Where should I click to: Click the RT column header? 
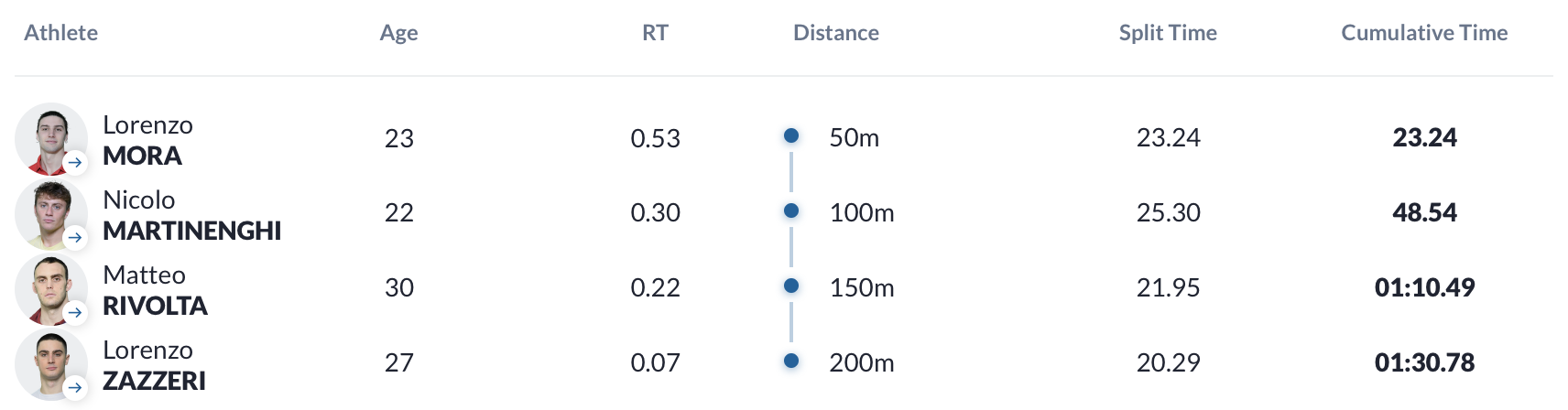point(655,33)
